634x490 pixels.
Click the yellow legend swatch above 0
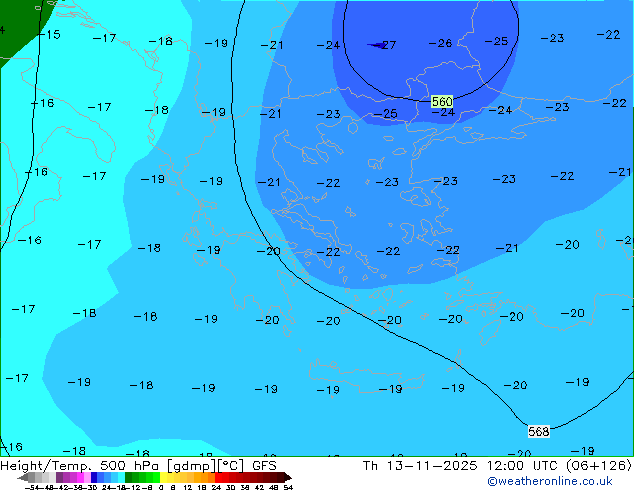[163, 477]
